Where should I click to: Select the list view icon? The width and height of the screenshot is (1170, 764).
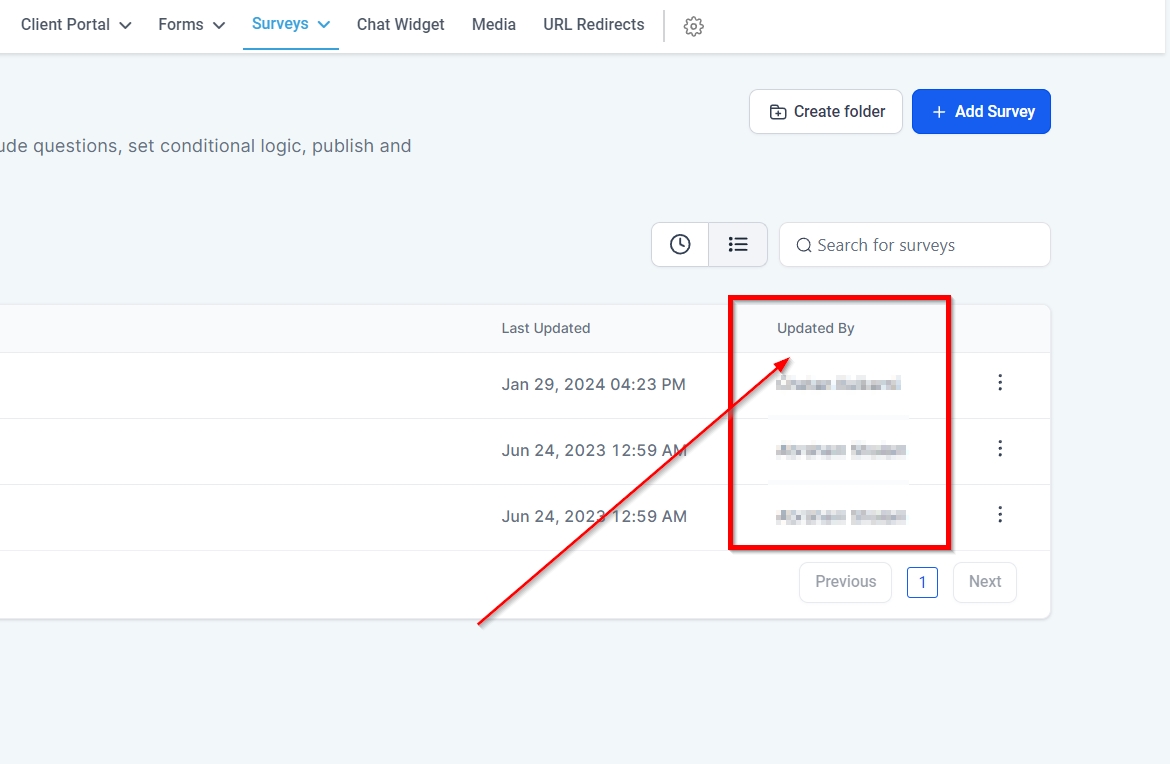click(x=738, y=245)
